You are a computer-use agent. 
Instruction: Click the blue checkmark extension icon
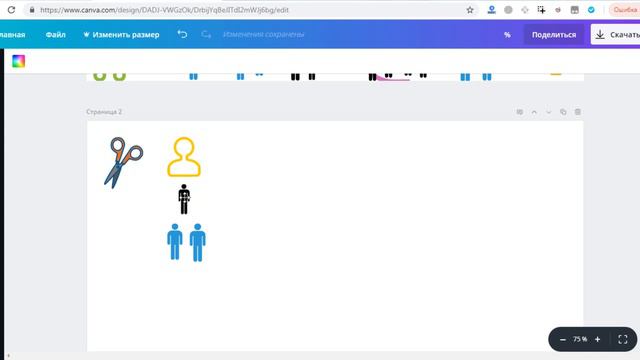coord(591,10)
